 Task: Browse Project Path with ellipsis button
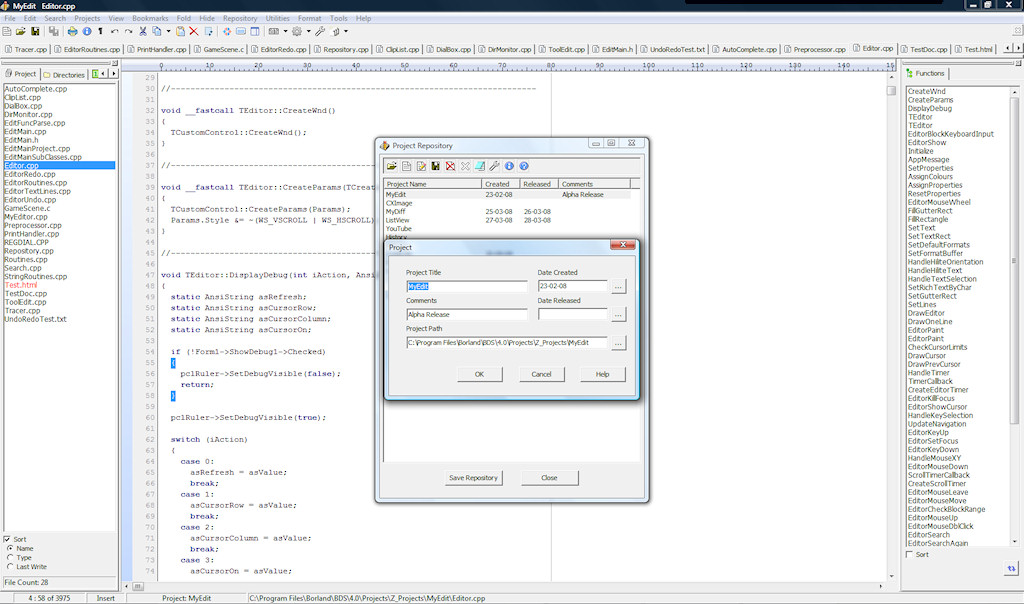point(618,343)
